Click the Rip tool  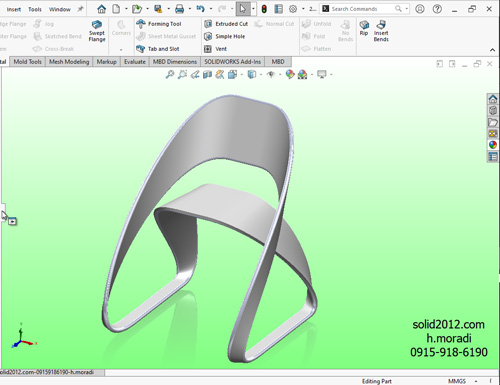tap(364, 28)
